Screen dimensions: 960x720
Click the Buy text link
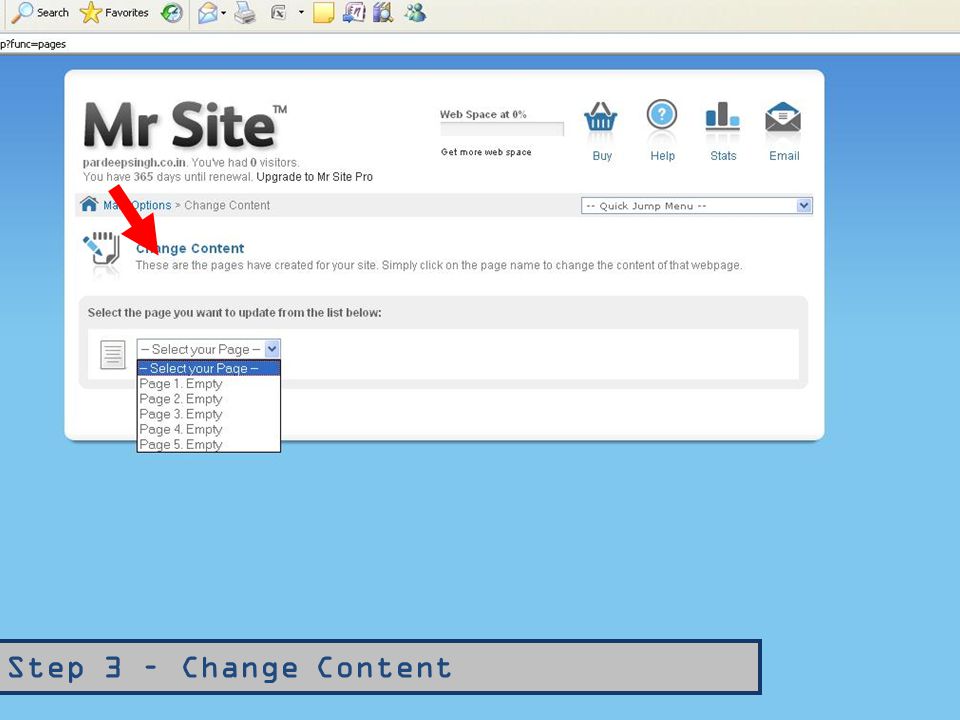point(602,156)
